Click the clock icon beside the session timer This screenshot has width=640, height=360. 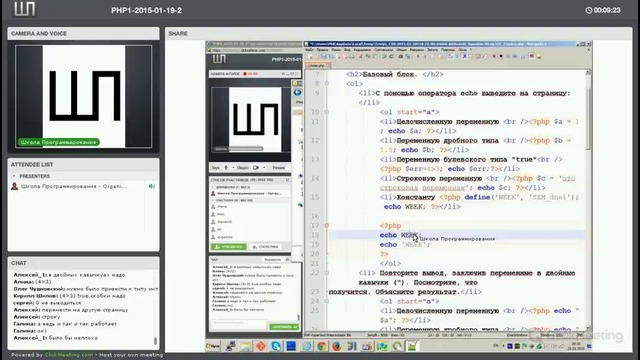pos(589,10)
